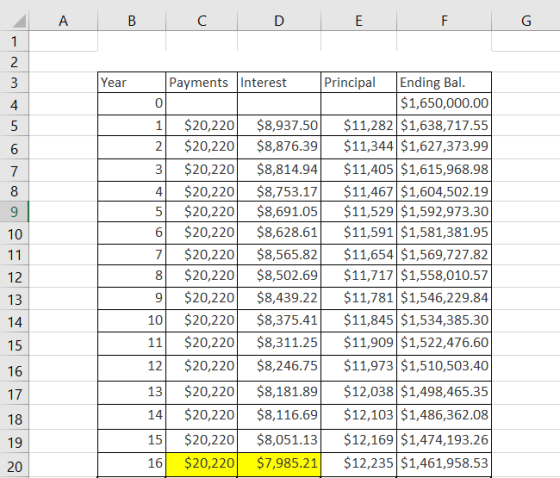Select yellow payment cell in year 16 row
This screenshot has width=560, height=478.
click(202, 464)
